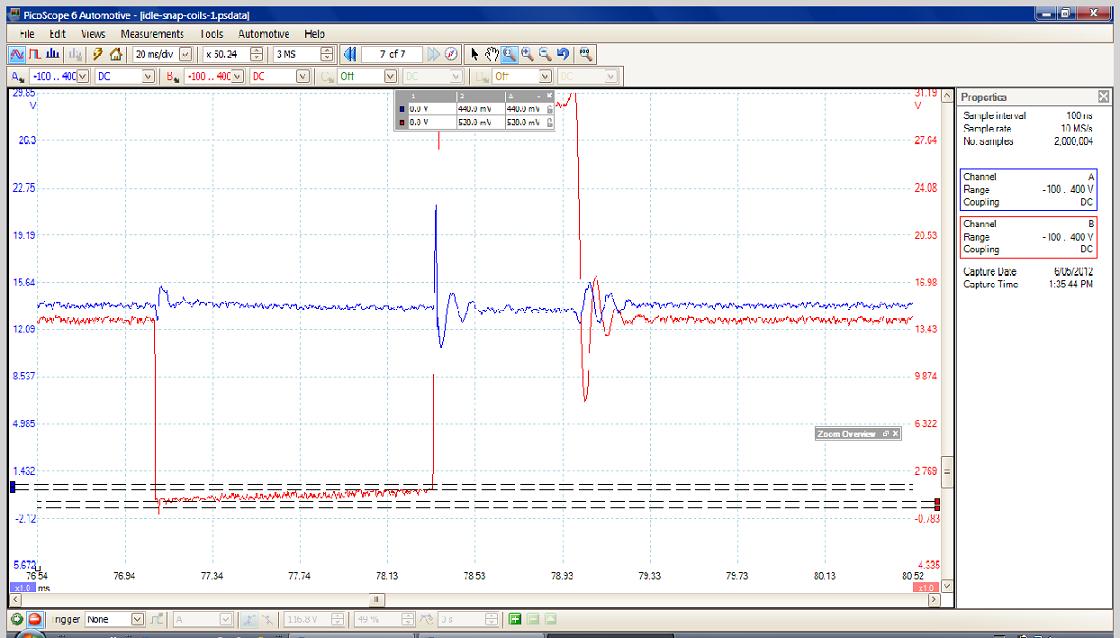Select the zoom window tool
The width and height of the screenshot is (1120, 638).
point(509,54)
